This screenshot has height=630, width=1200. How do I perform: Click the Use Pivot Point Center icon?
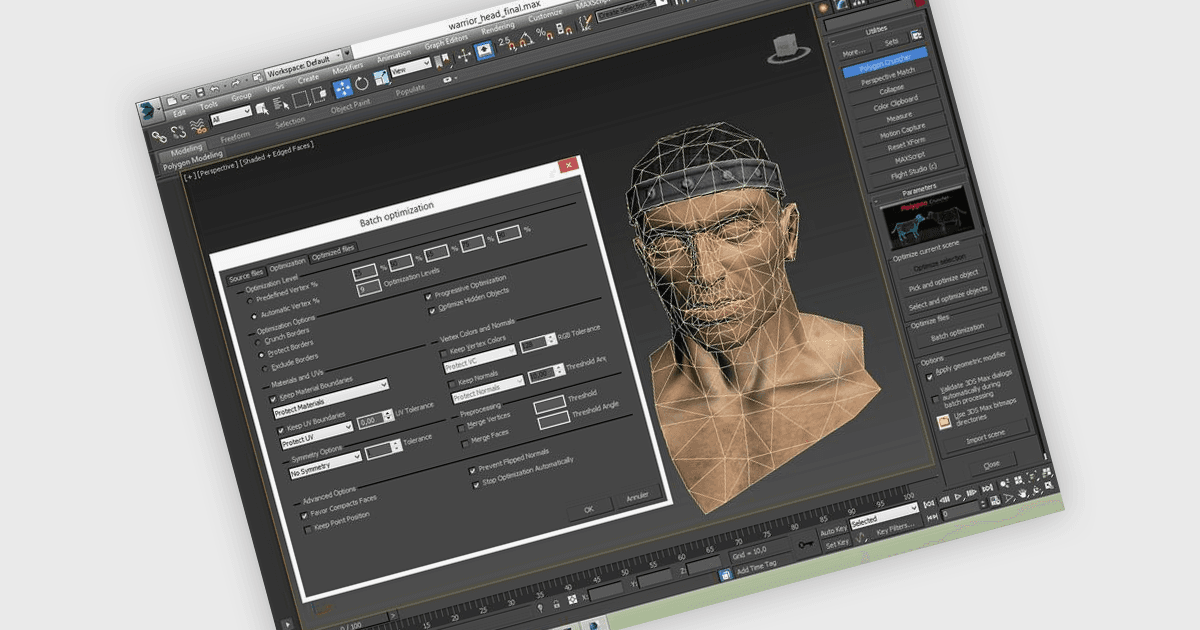[442, 60]
